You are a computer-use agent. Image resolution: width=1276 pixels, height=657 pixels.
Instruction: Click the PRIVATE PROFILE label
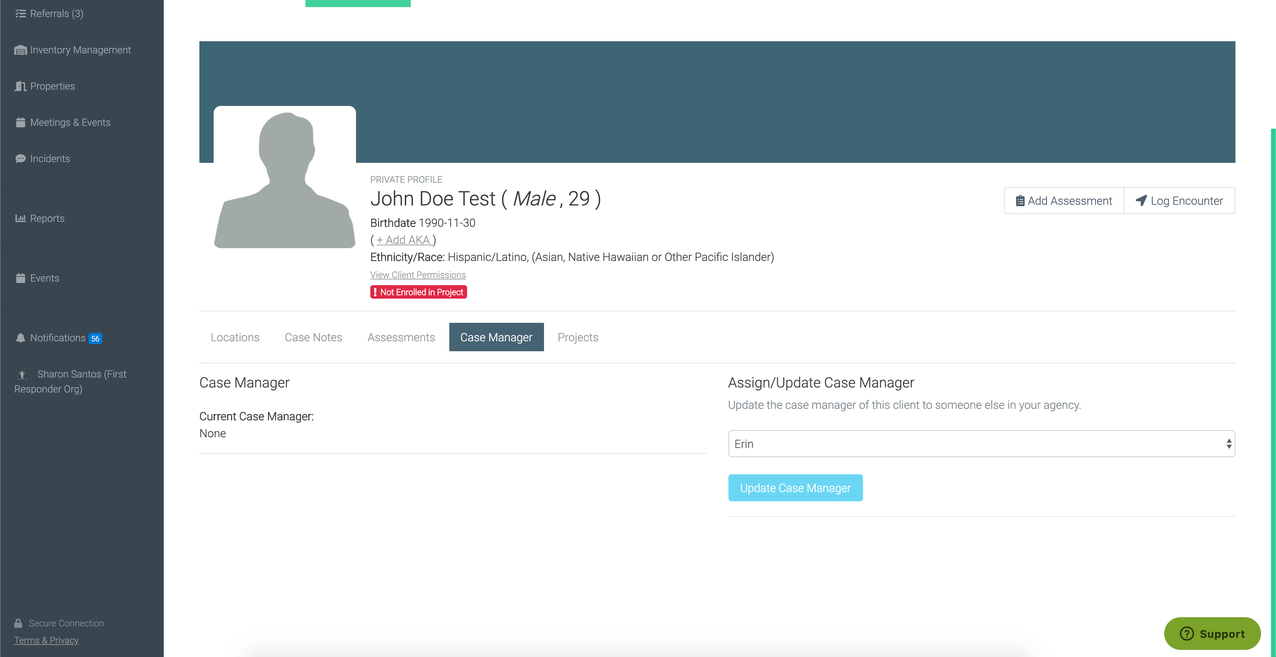pos(406,180)
